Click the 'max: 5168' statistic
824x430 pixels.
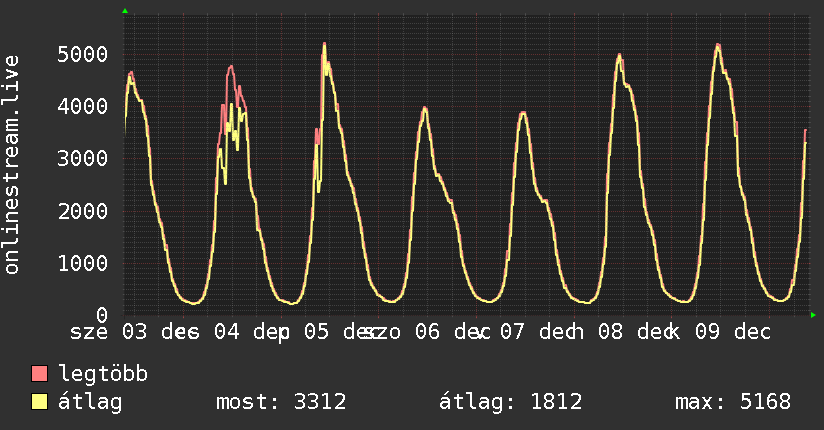click(x=733, y=402)
